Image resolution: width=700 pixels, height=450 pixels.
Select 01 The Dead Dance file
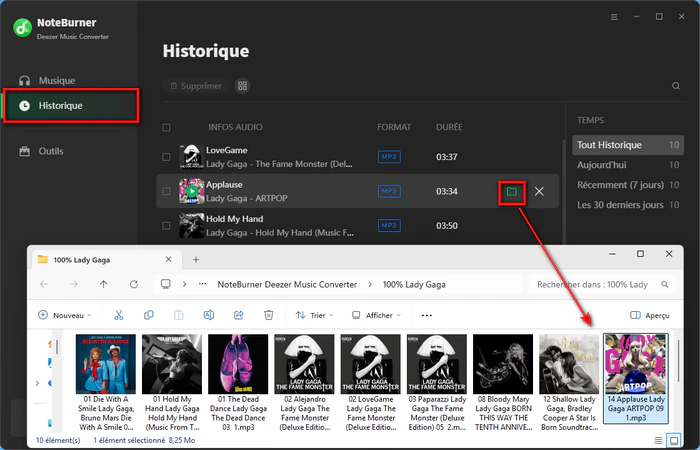[238, 382]
